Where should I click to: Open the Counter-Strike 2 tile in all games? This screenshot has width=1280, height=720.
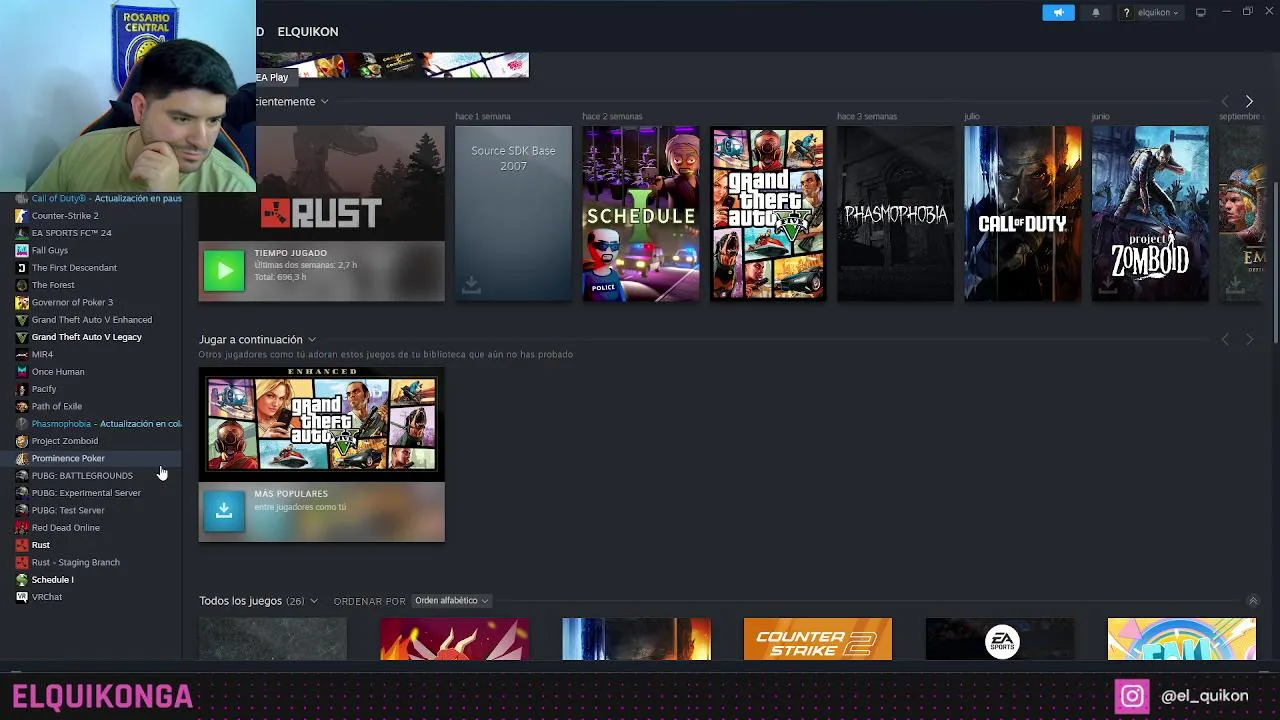tap(817, 639)
